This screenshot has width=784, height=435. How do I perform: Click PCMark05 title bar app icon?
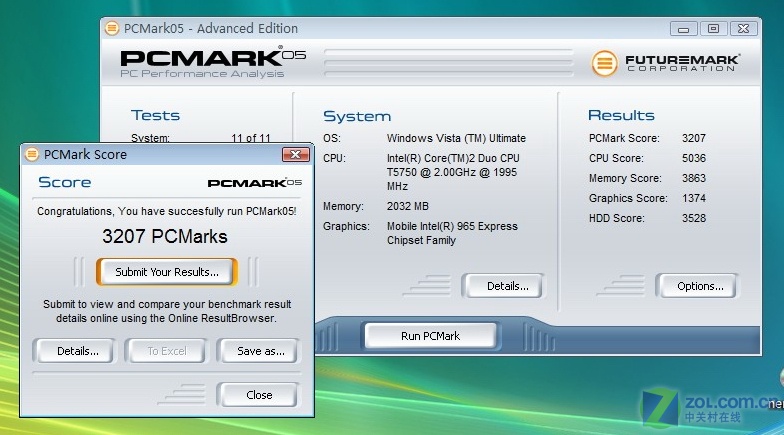click(112, 28)
